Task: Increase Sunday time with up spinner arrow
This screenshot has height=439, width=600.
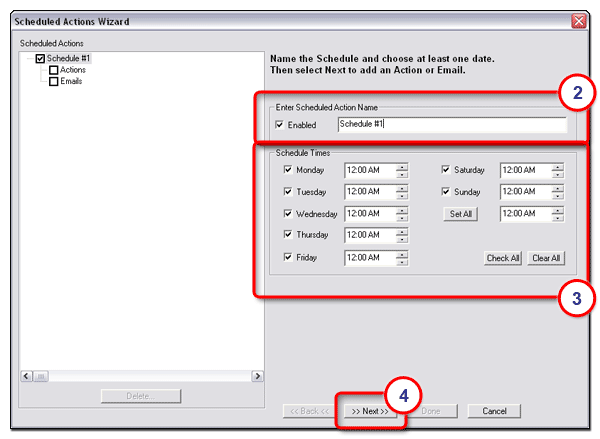Action: tap(558, 188)
